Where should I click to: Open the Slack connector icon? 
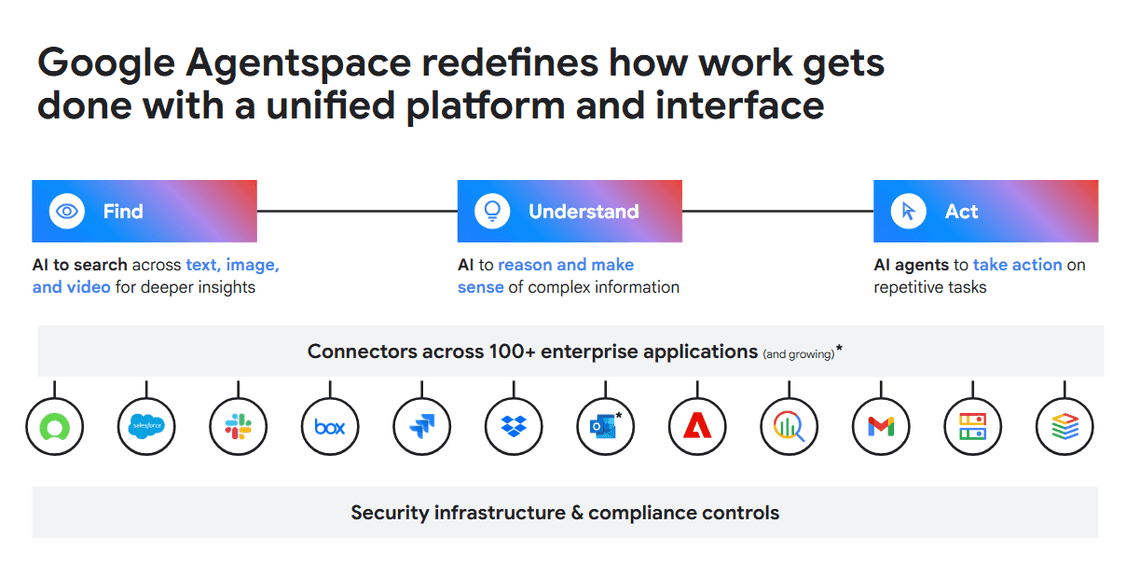[x=239, y=427]
